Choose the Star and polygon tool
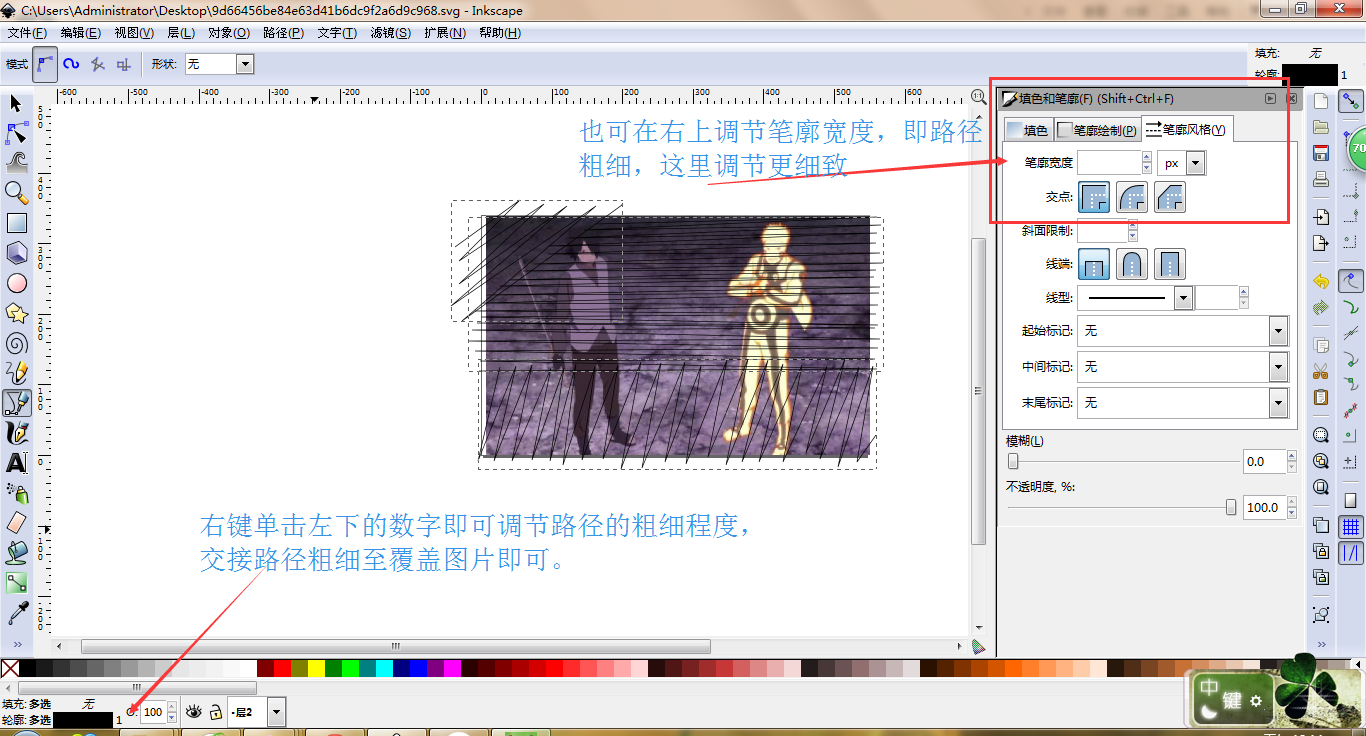 tap(16, 313)
